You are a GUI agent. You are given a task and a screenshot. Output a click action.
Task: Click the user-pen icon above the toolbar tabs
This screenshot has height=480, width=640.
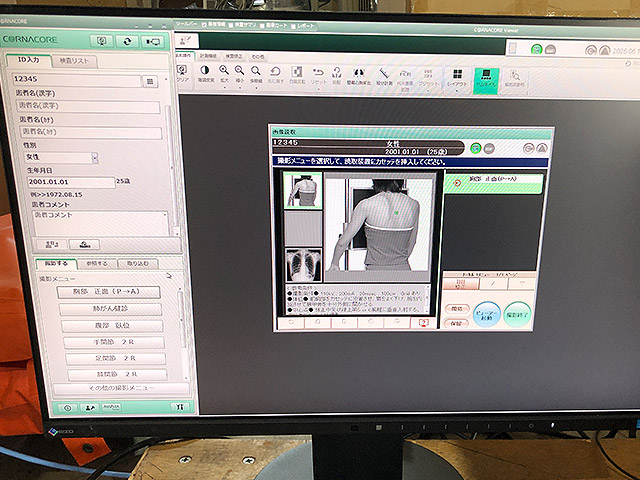(187, 41)
